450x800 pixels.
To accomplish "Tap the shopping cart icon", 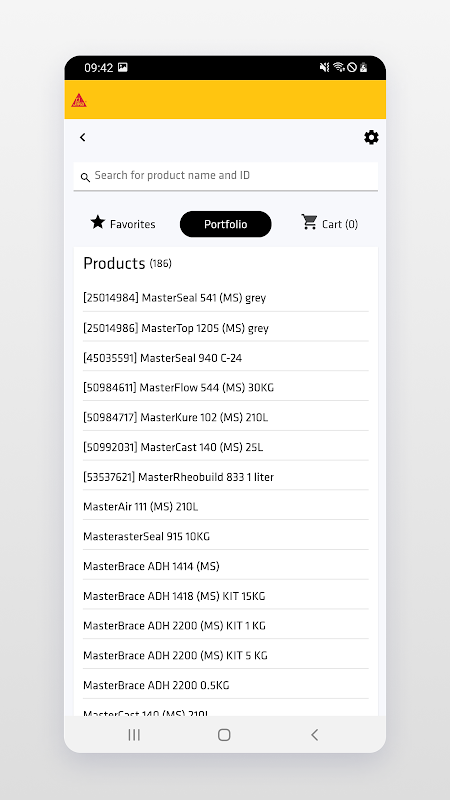I will [x=309, y=222].
